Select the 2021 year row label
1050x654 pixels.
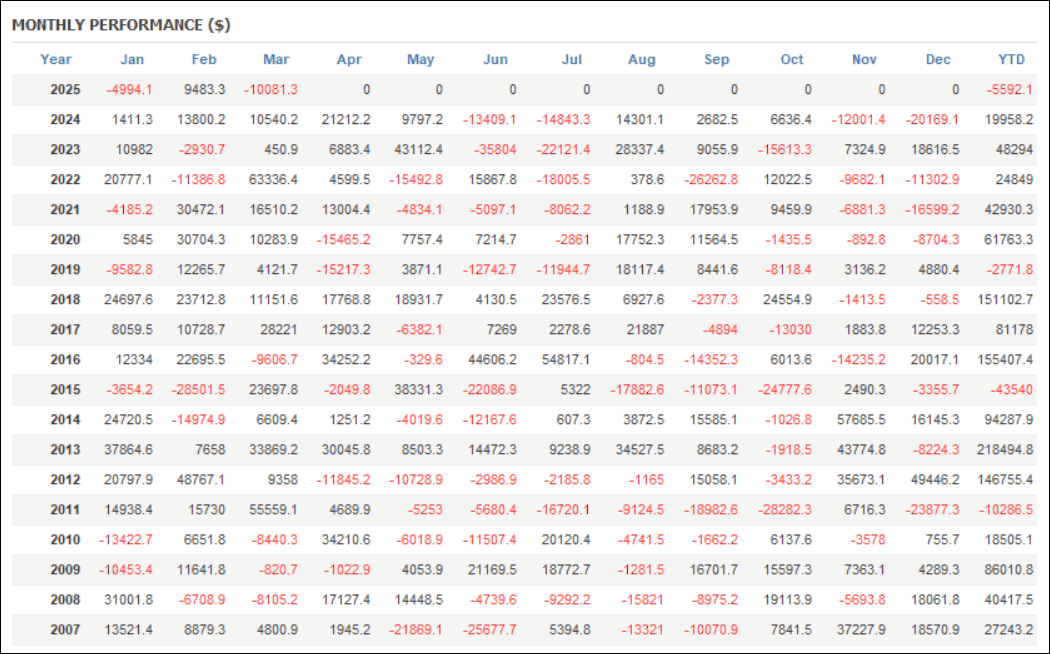(65, 210)
